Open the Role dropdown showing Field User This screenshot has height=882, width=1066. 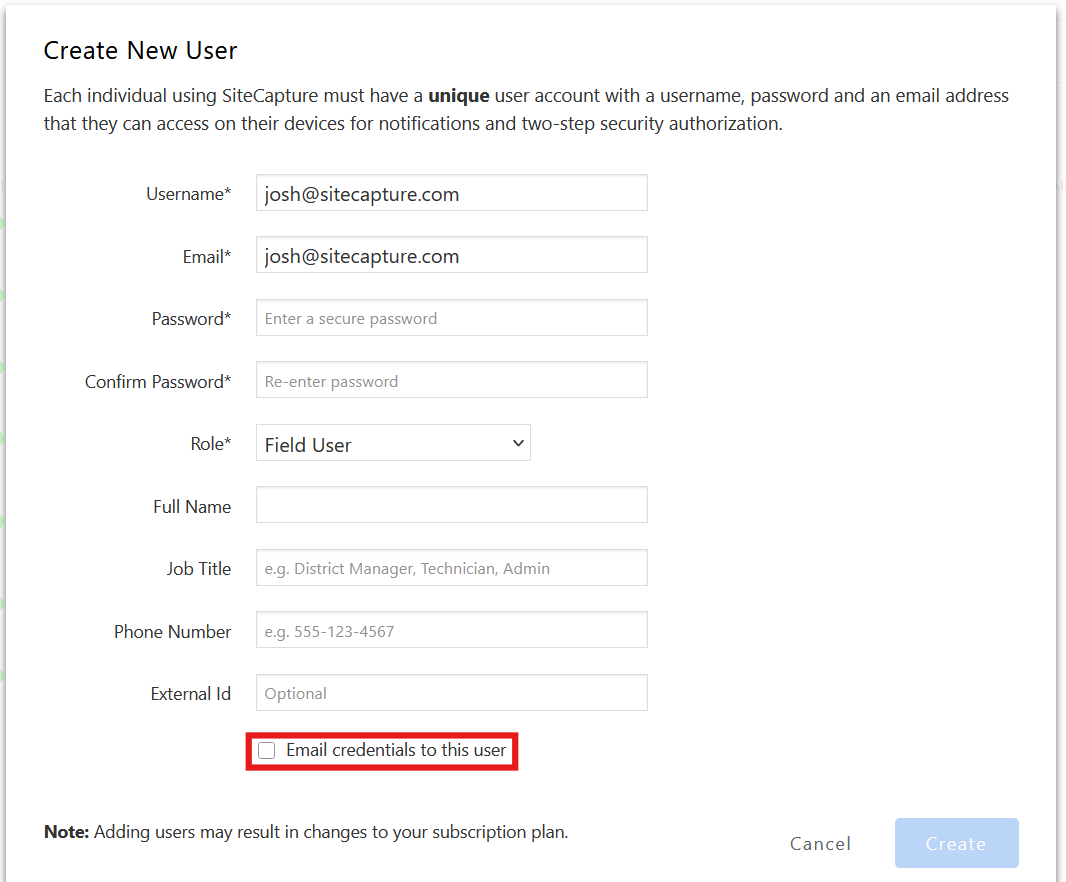click(393, 444)
